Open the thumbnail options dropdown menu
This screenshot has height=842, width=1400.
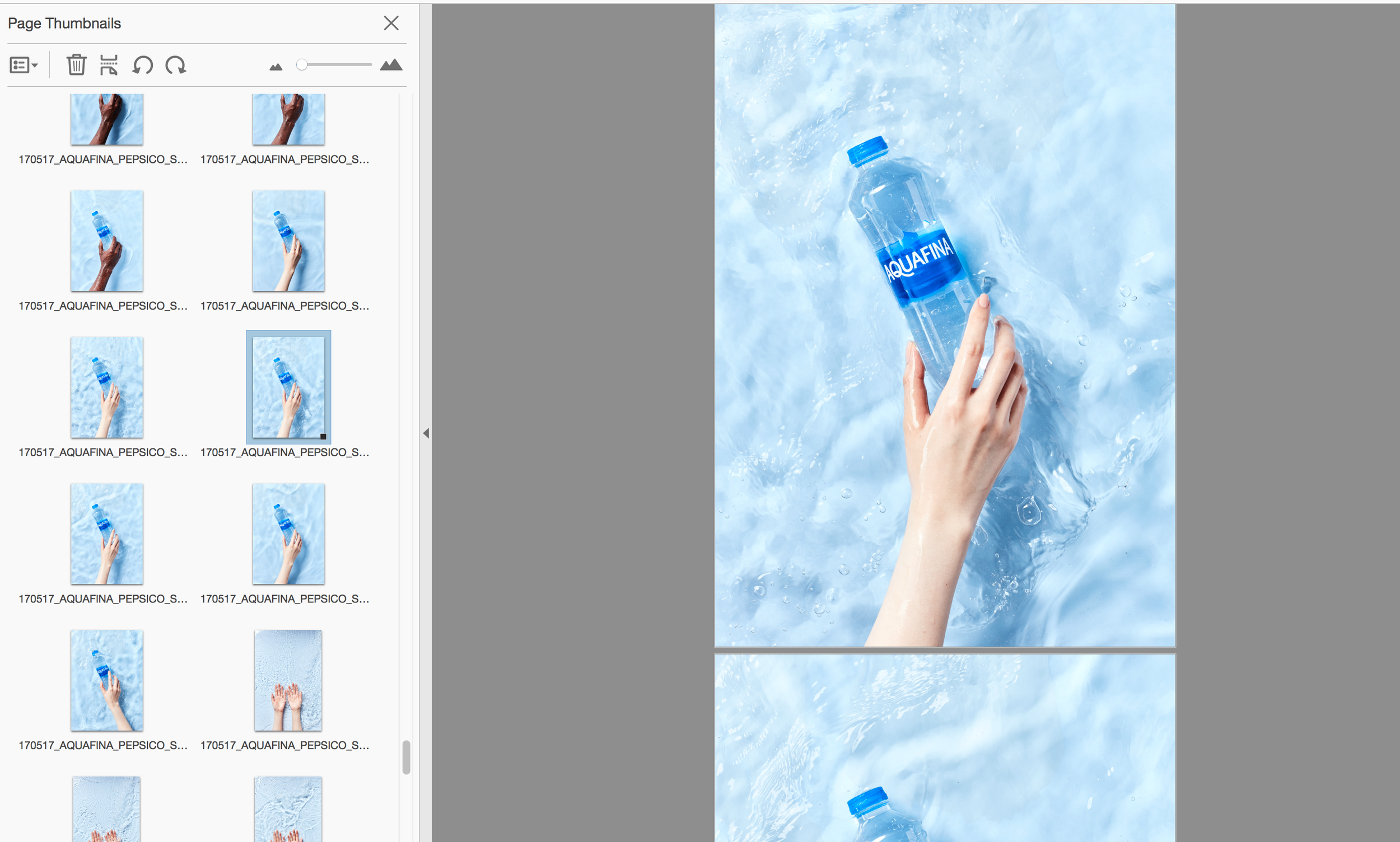(x=24, y=66)
